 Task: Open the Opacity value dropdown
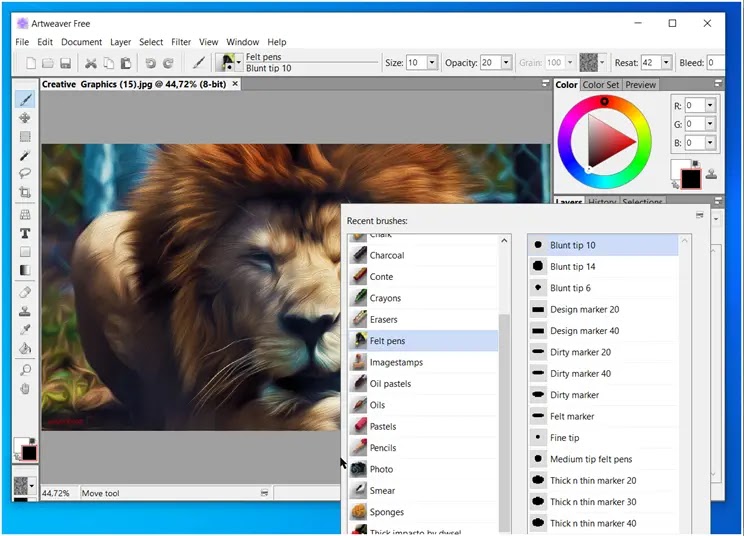(506, 63)
